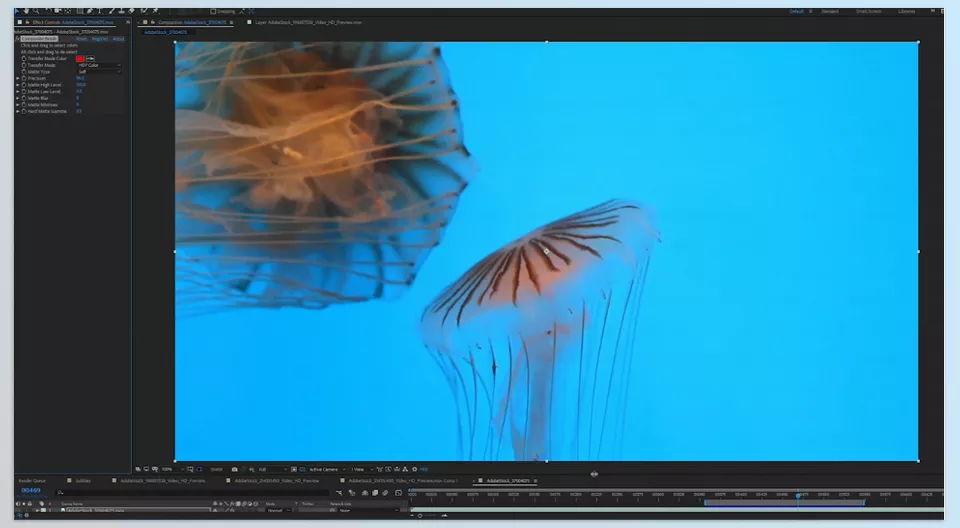Switch to the Effect Controls panel tab

coord(73,22)
